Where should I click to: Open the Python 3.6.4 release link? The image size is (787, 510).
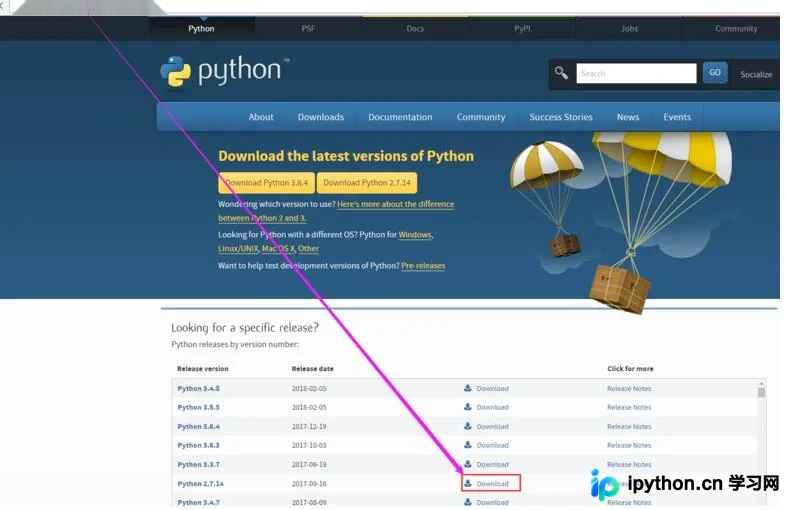pyautogui.click(x=198, y=426)
